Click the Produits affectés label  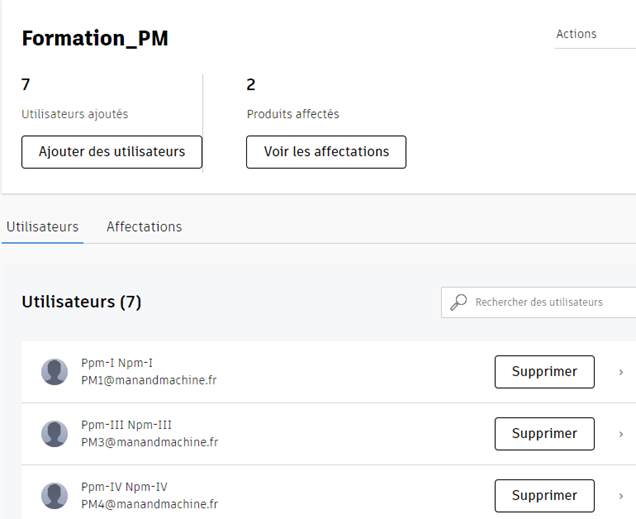293,114
